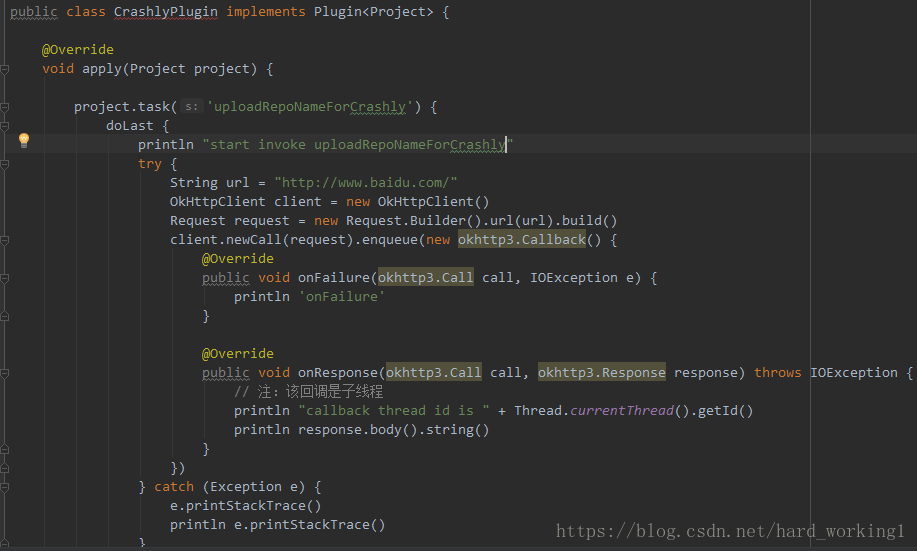Collapse the client.newCall enqueue fold marker
The height and width of the screenshot is (551, 917).
pos(5,240)
